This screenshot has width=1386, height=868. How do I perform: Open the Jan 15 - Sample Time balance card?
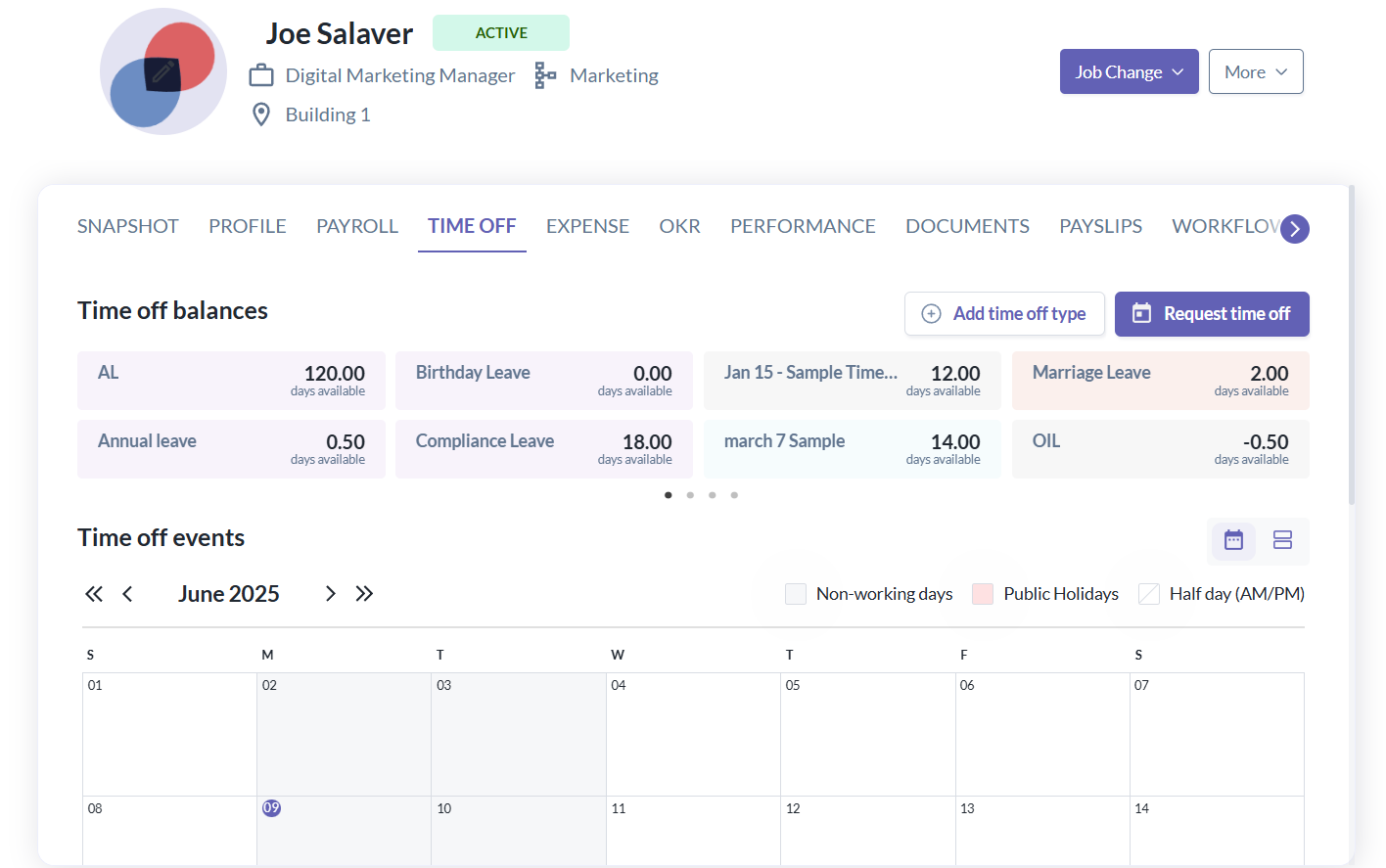pyautogui.click(x=853, y=381)
